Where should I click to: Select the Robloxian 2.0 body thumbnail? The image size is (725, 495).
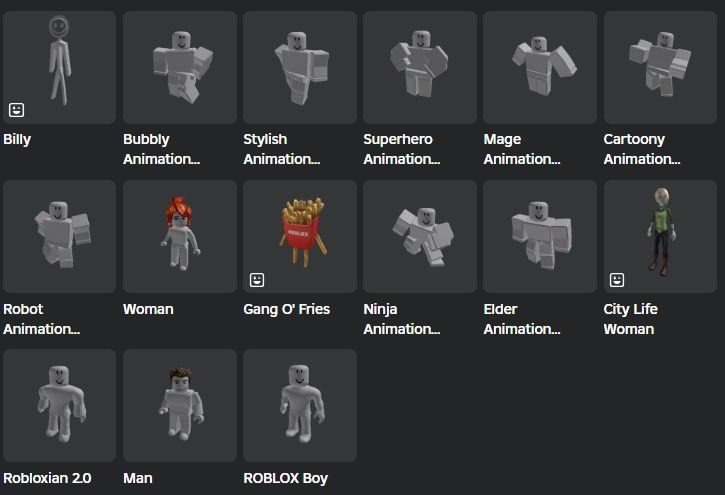[60, 405]
